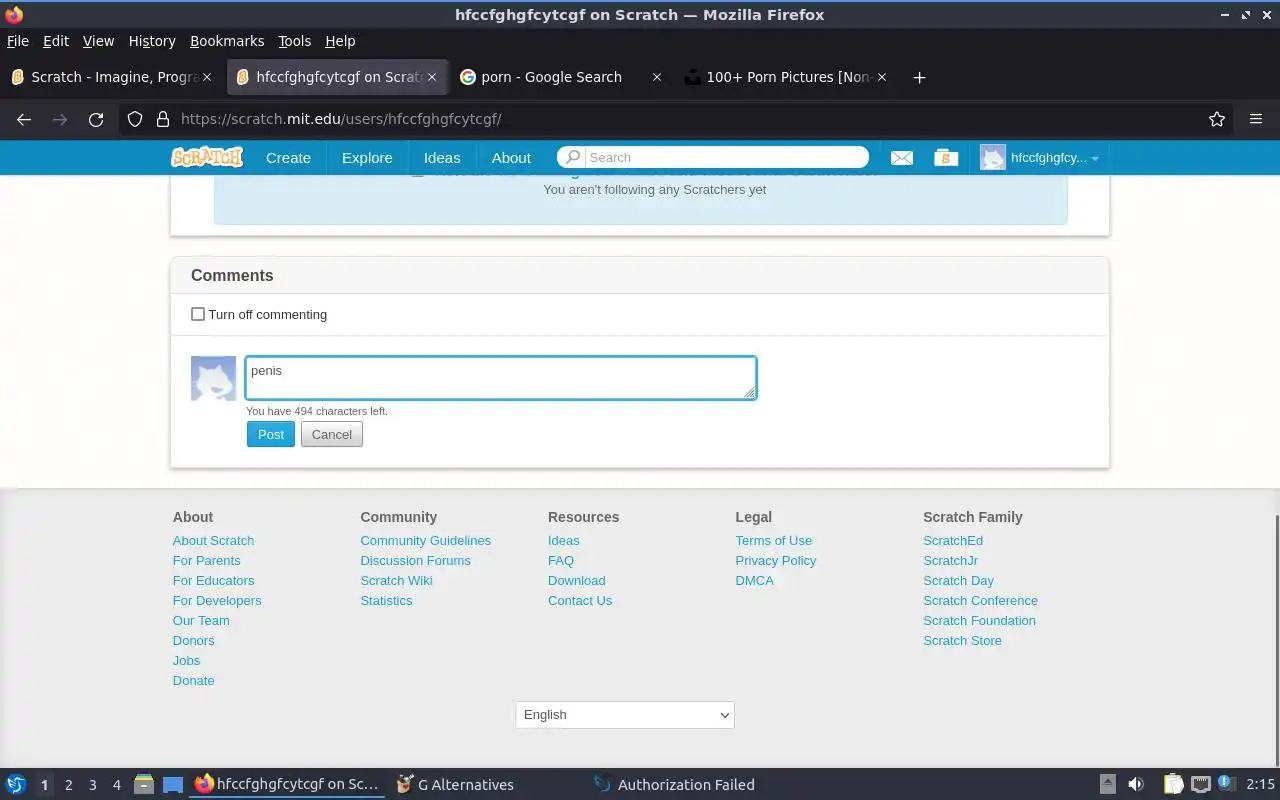1280x800 pixels.
Task: Click the user avatar next to comment box
Action: [213, 378]
